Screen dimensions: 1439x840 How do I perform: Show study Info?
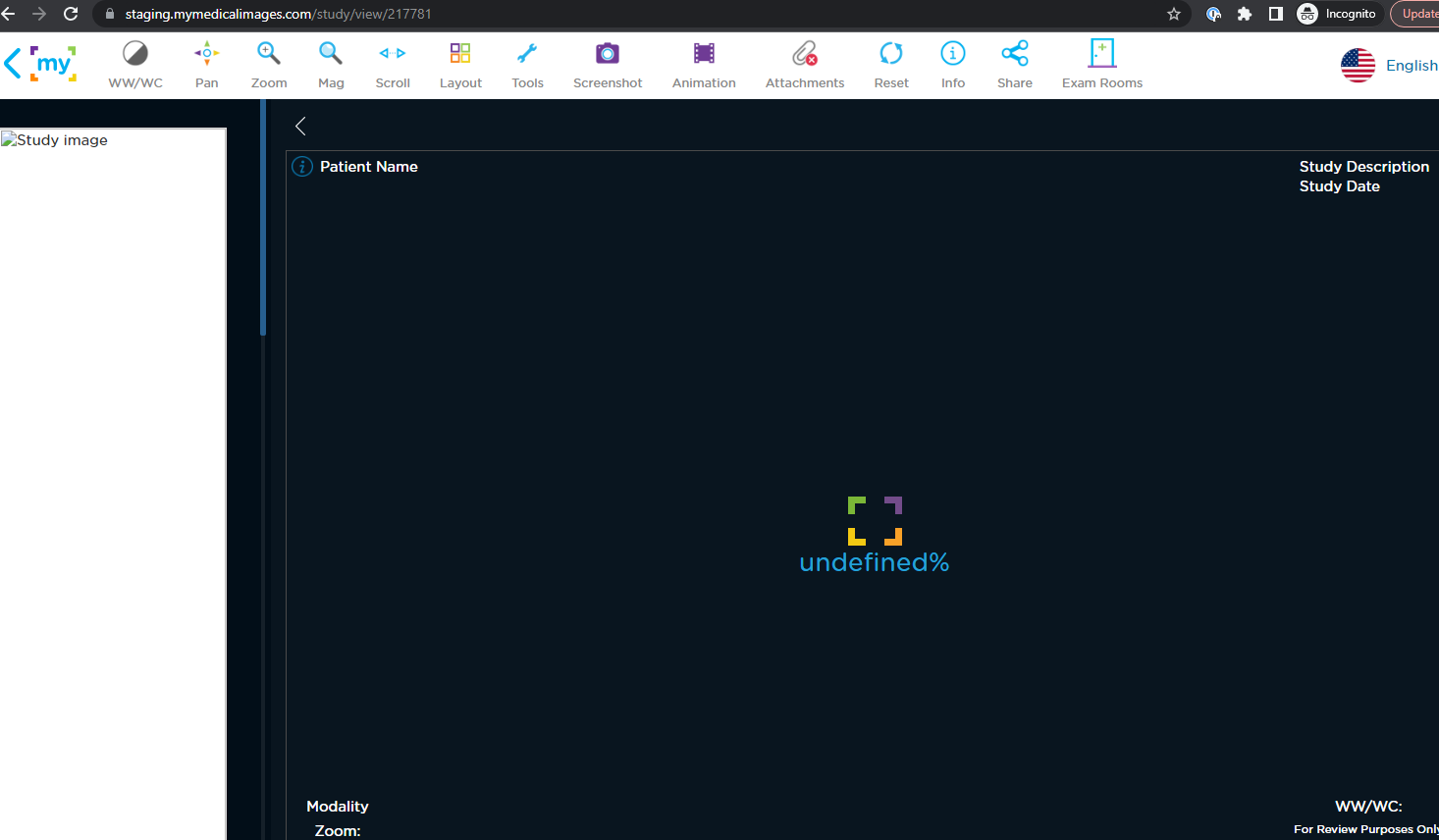[953, 65]
